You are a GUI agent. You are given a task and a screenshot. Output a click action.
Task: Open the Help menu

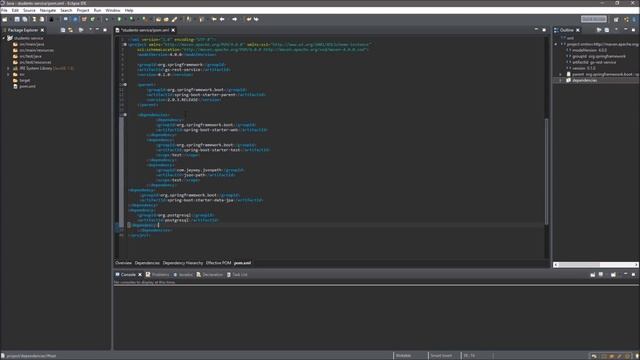coord(129,10)
